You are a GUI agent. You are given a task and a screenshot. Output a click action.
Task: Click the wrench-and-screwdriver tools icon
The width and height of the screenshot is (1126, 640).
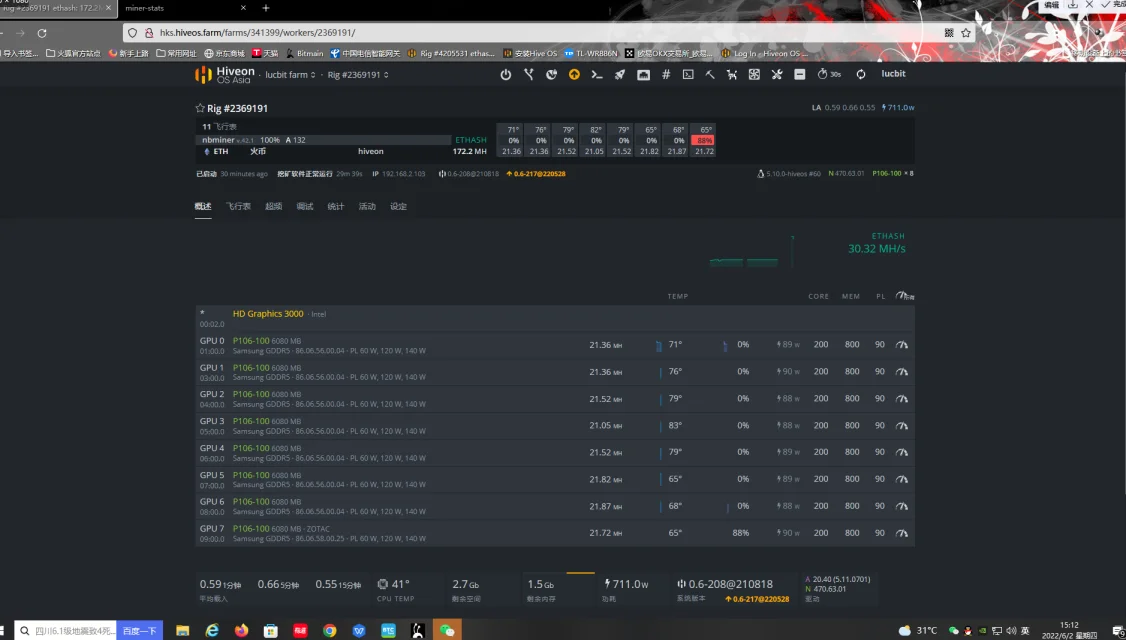pos(777,75)
